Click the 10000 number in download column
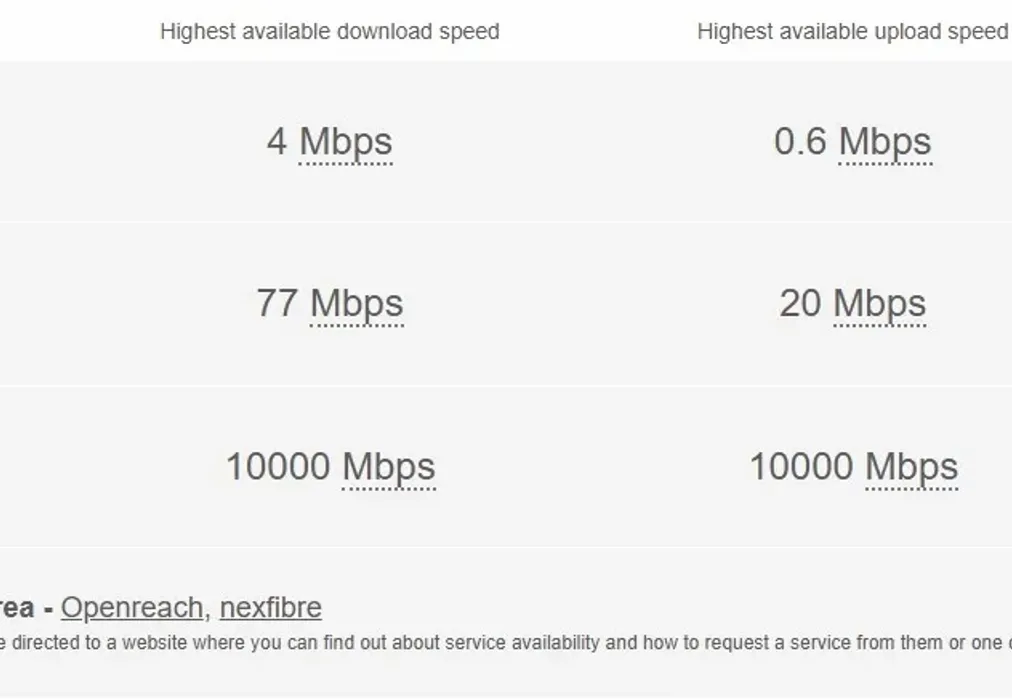This screenshot has height=700, width=1012. [278, 466]
